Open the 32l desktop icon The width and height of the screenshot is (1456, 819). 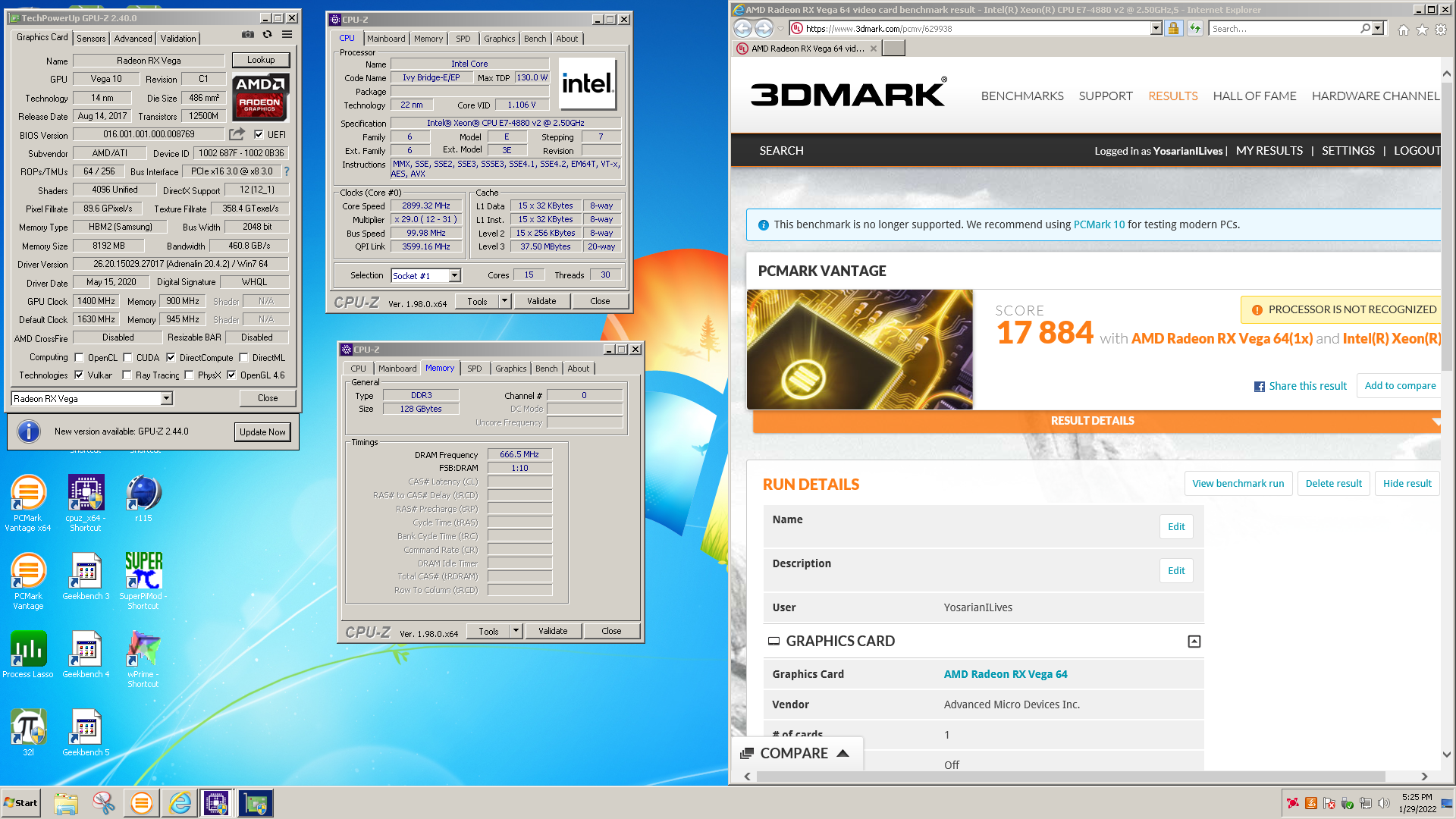[28, 733]
